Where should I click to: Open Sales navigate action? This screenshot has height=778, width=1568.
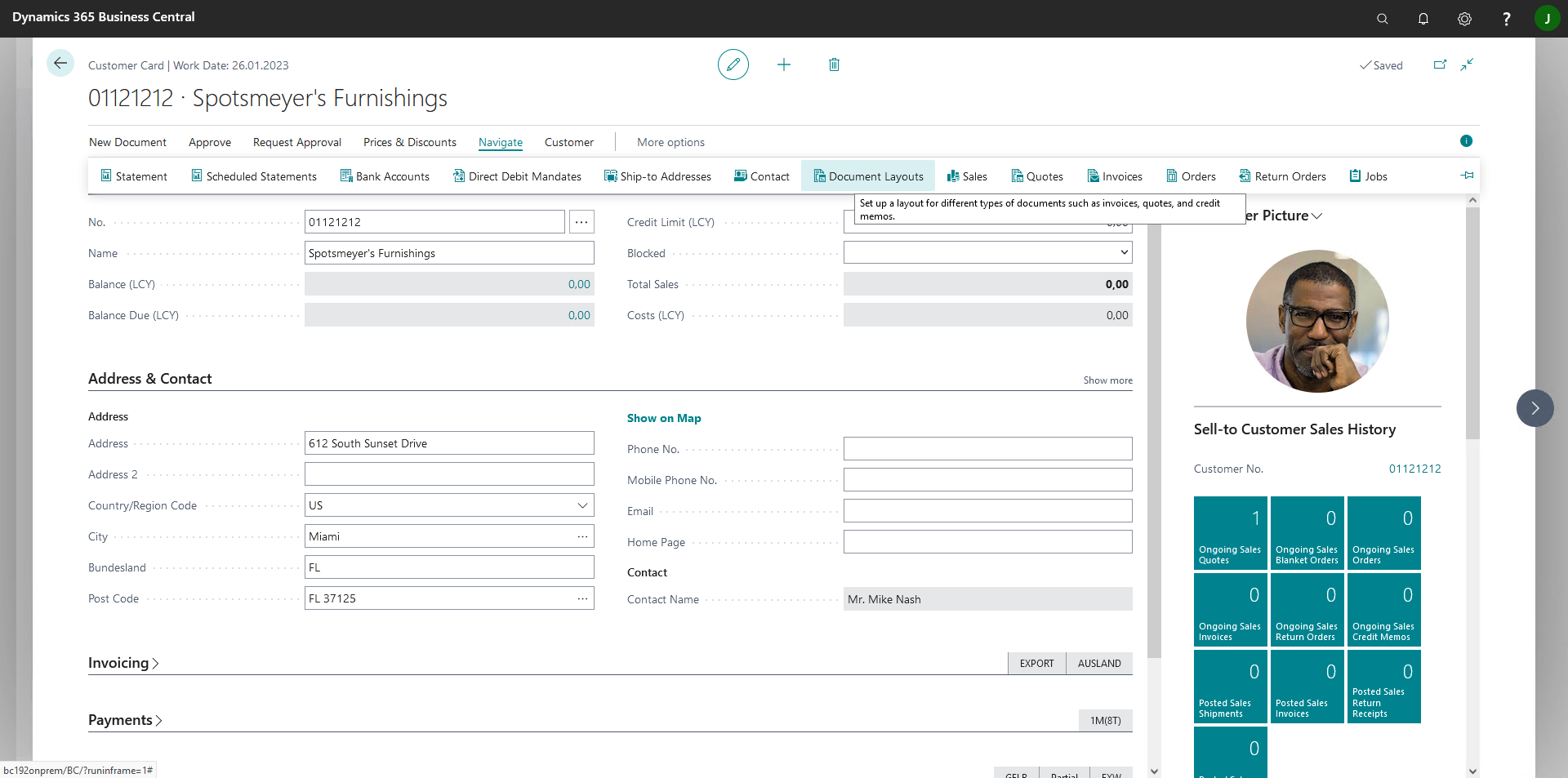(967, 176)
